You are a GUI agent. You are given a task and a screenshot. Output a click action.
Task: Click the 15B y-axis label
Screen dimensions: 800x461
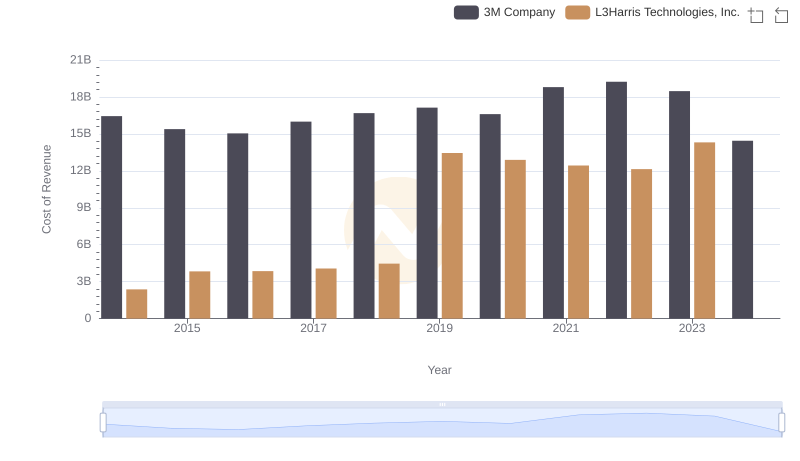click(x=81, y=134)
